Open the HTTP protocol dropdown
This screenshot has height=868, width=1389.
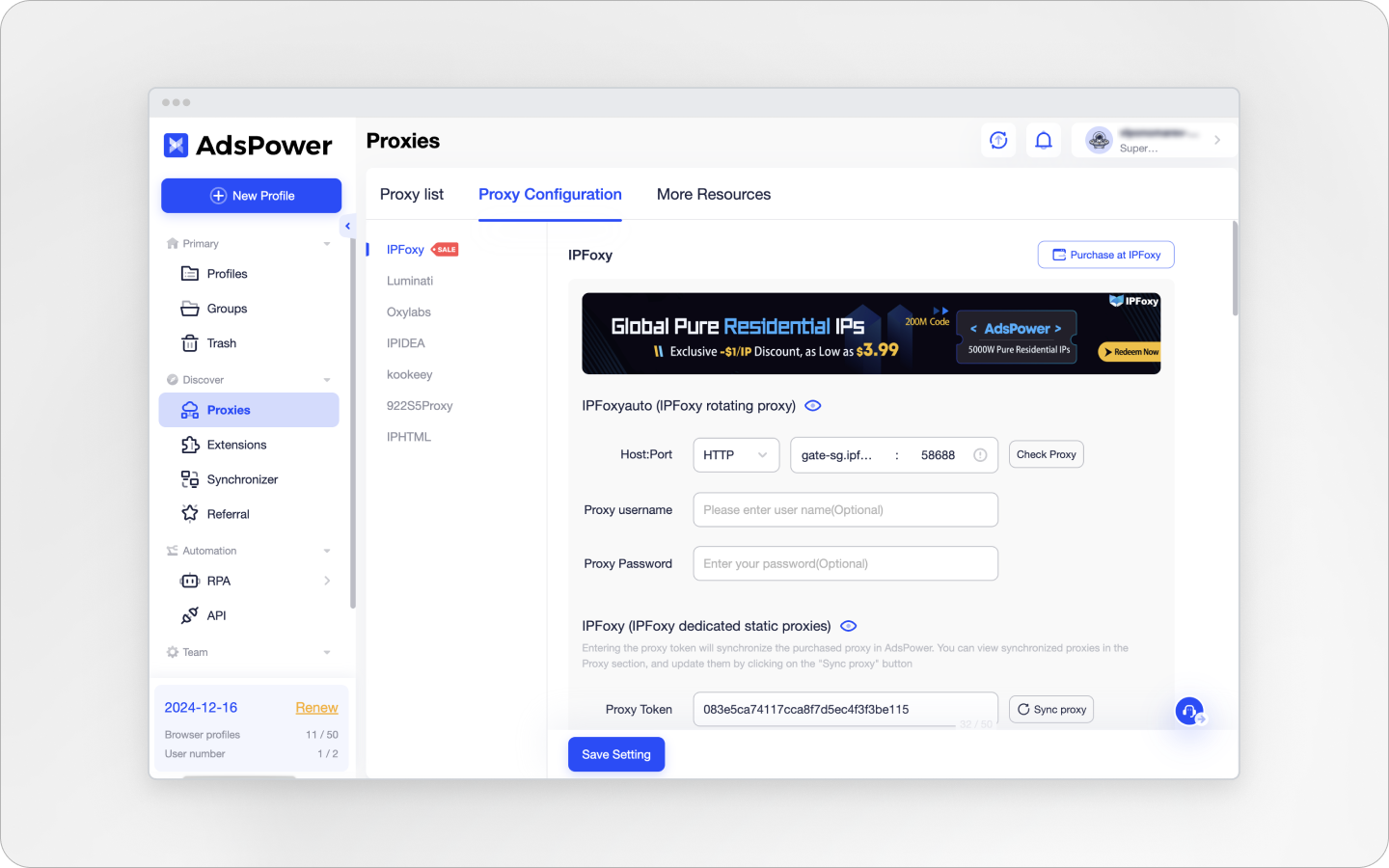(735, 454)
